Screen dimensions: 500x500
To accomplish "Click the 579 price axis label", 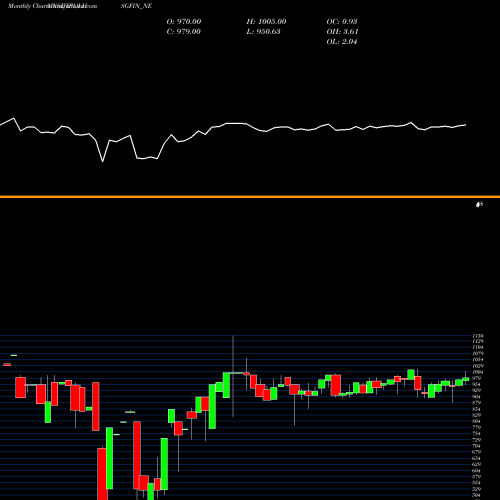I will [477, 477].
